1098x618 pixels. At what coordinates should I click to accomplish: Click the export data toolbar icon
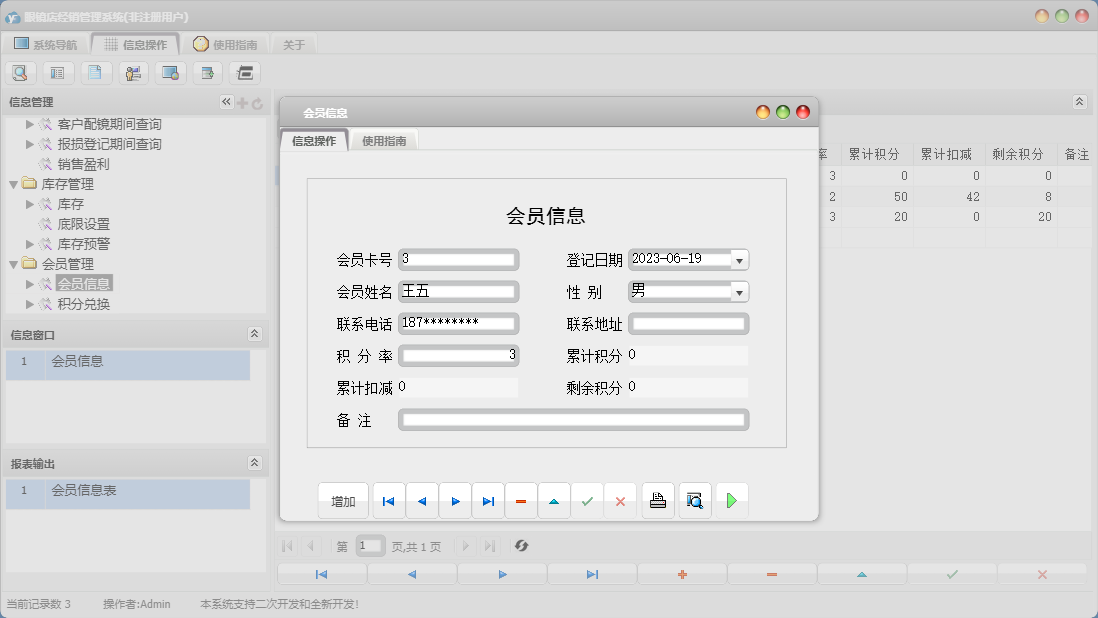[x=207, y=72]
